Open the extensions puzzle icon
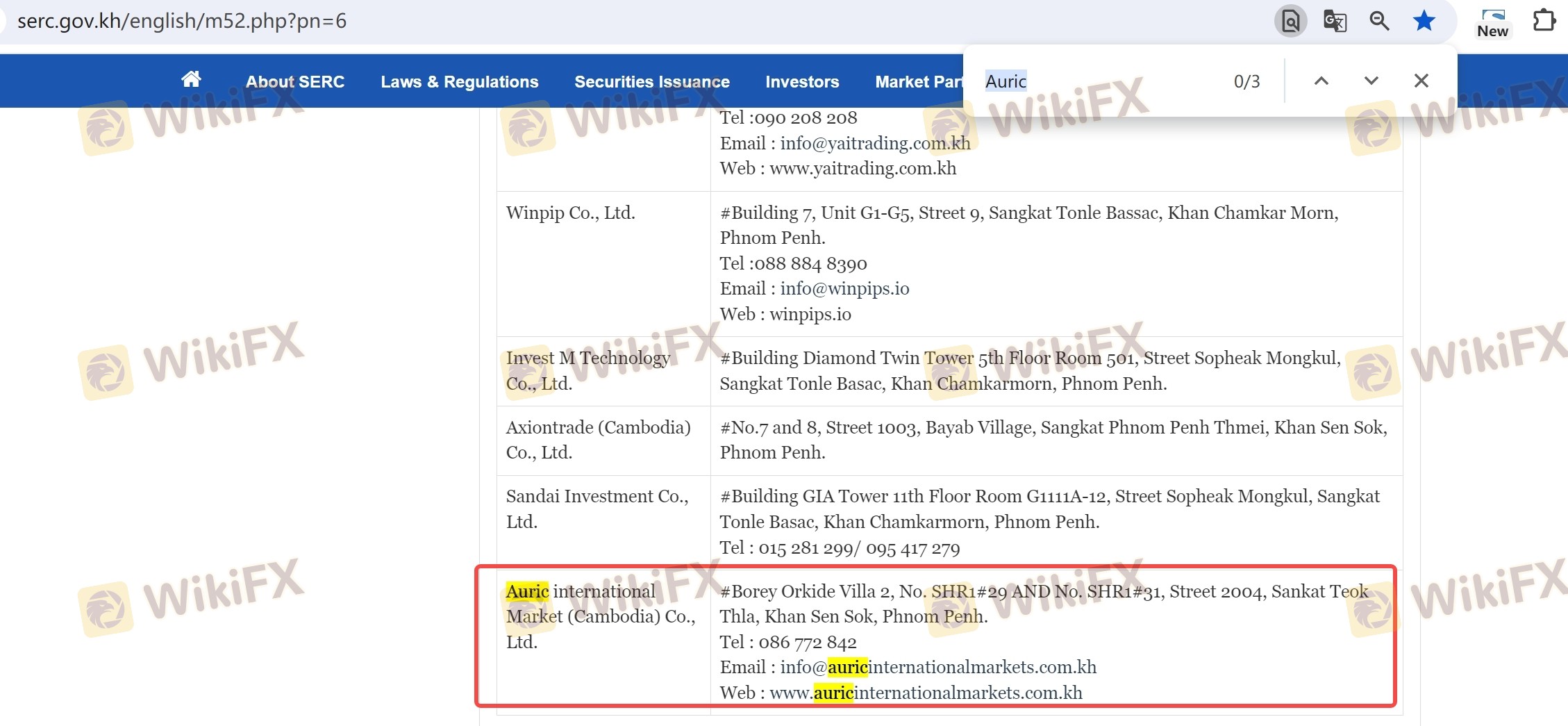Image resolution: width=1568 pixels, height=726 pixels. pyautogui.click(x=1544, y=21)
